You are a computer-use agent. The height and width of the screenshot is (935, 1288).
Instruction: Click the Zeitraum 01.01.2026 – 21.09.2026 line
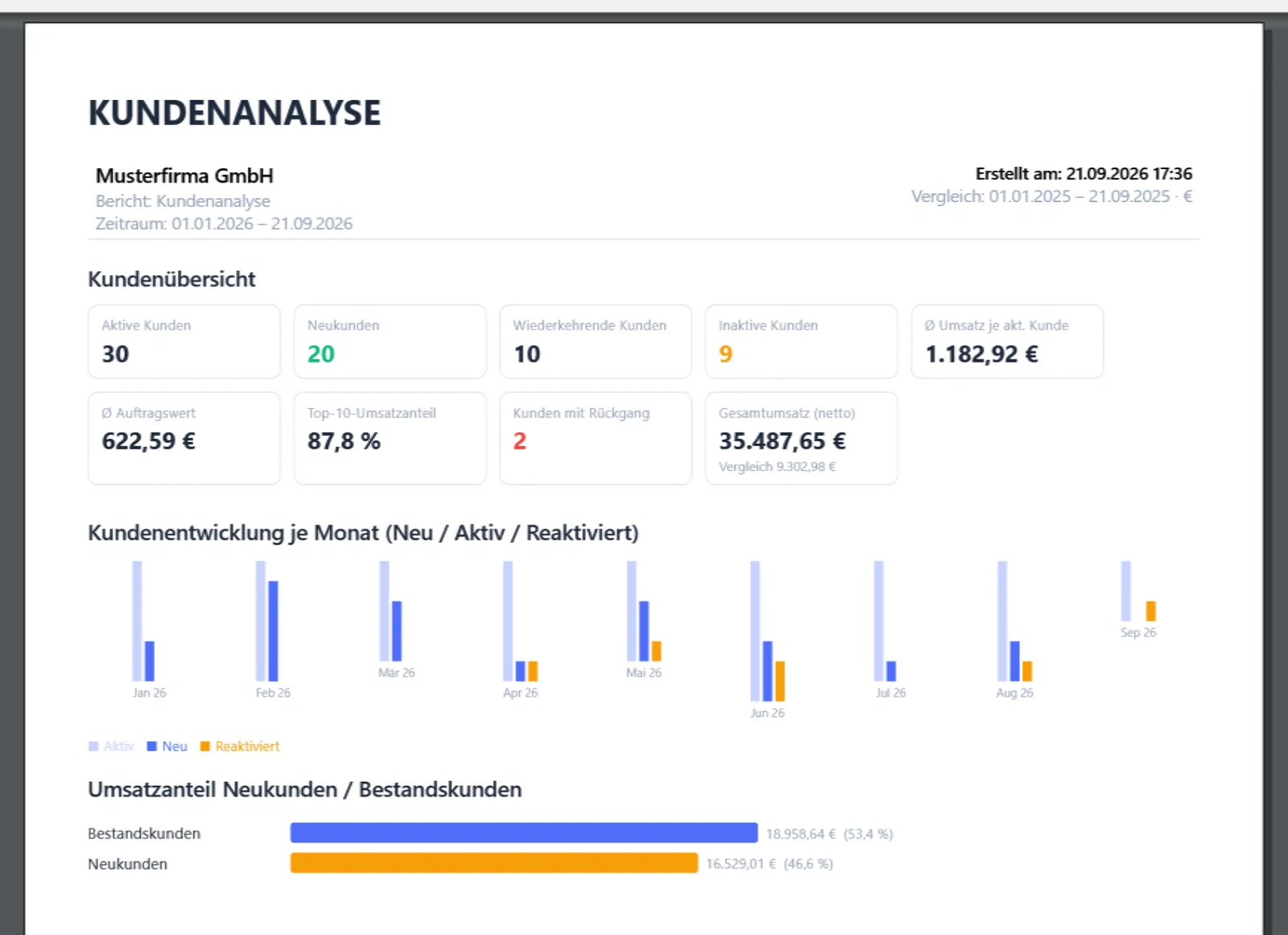[224, 224]
